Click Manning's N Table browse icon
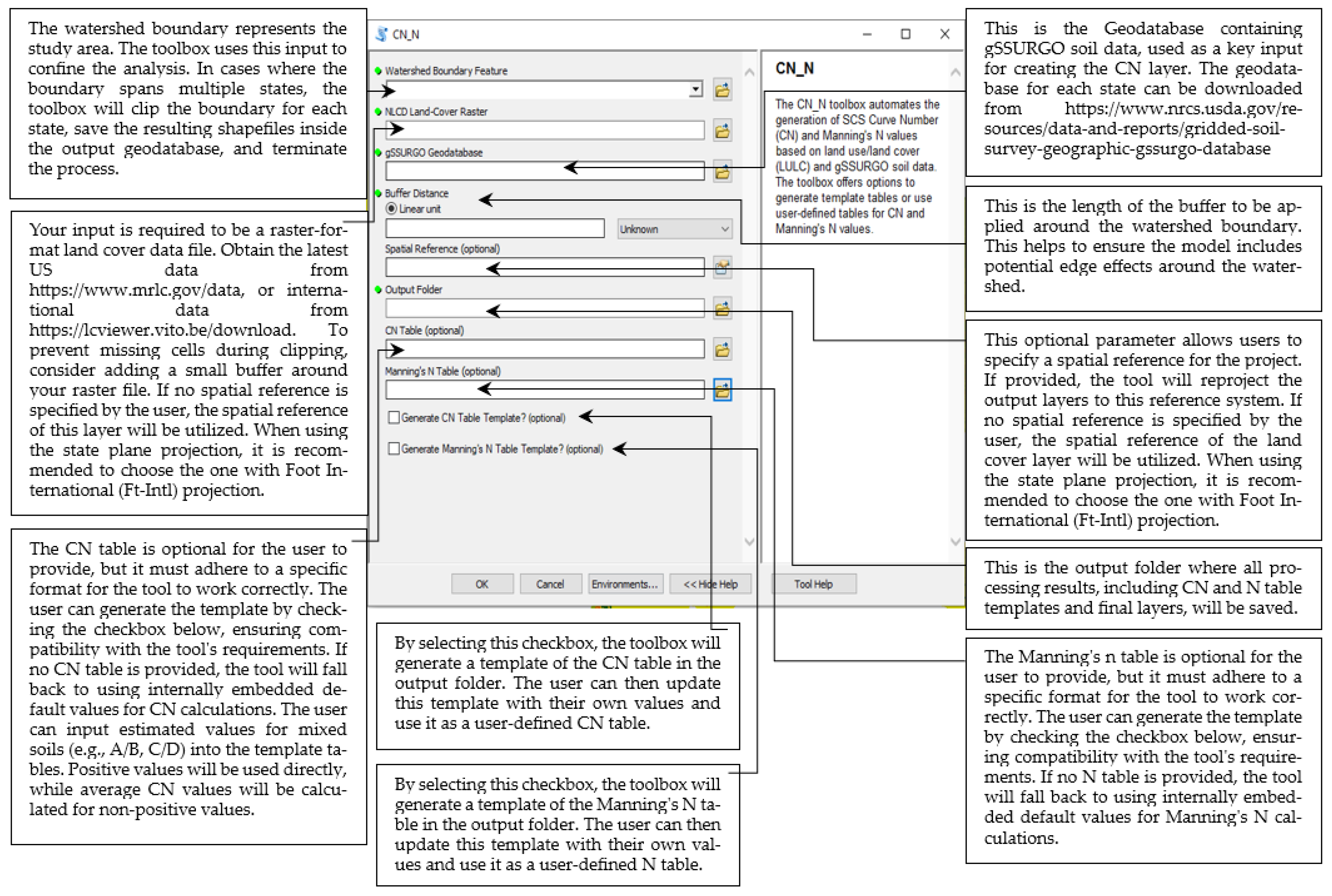 tap(722, 390)
